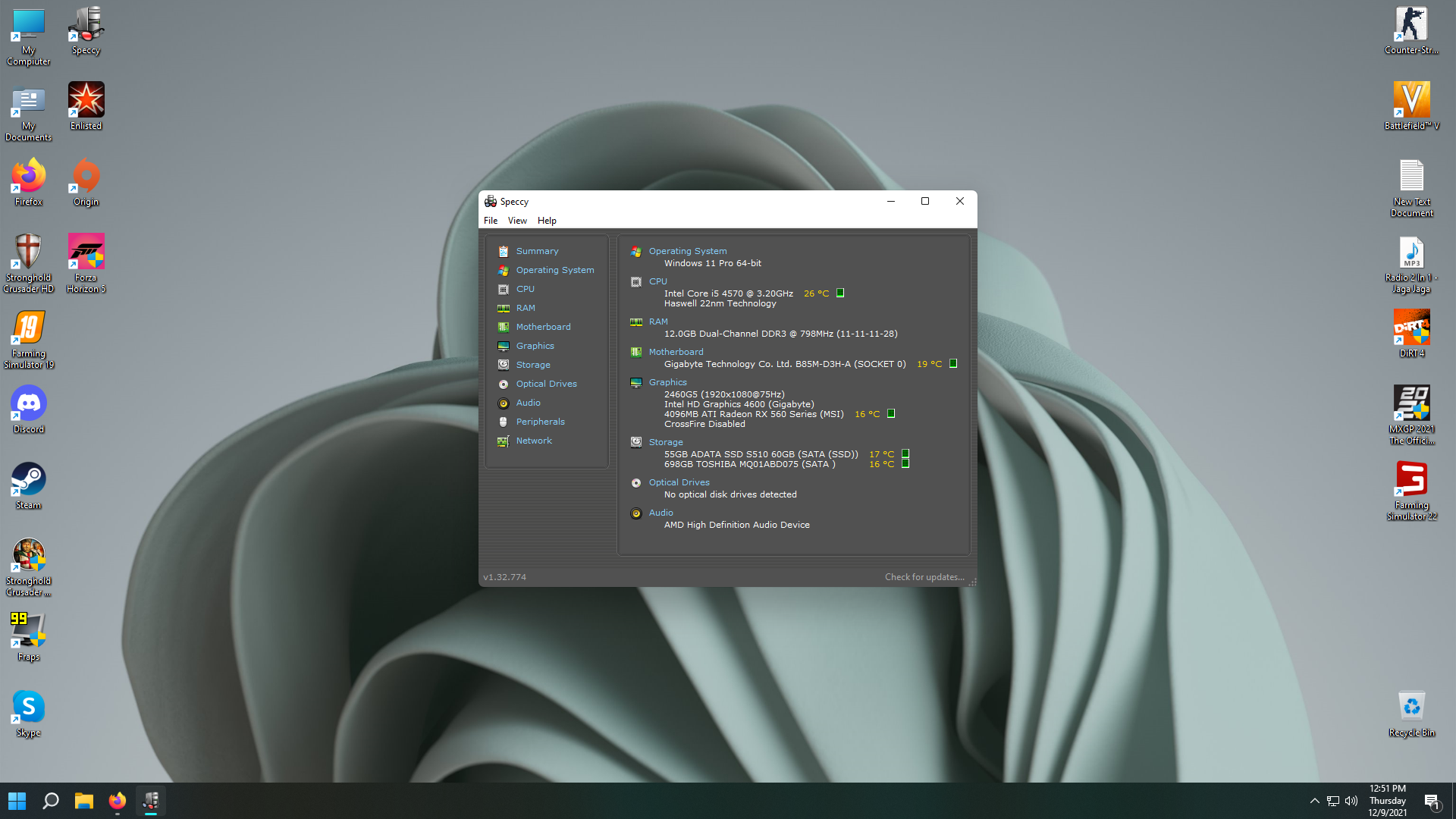This screenshot has width=1456, height=819.
Task: Select the New Text Document file
Action: click(1411, 188)
